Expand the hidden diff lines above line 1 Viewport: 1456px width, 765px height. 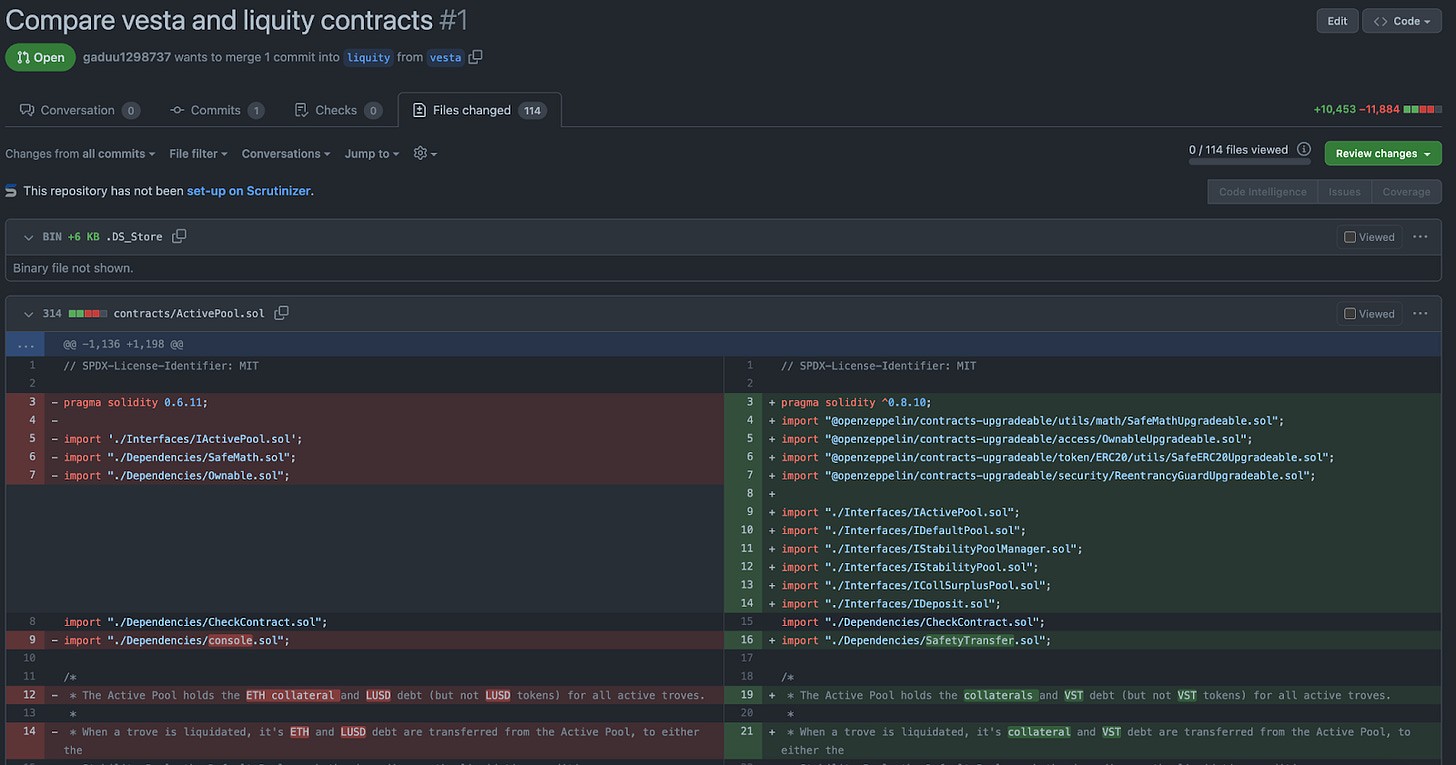(25, 344)
